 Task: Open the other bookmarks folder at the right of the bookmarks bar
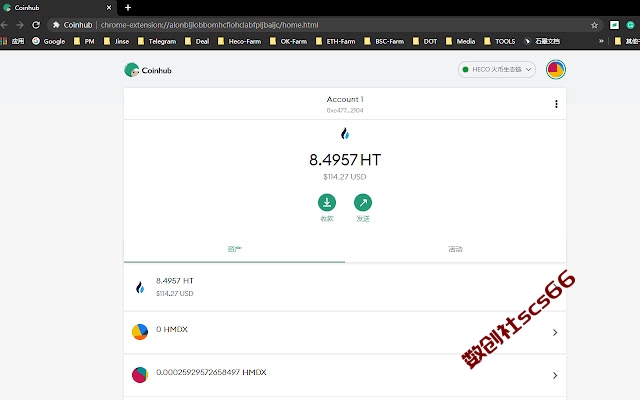627,41
